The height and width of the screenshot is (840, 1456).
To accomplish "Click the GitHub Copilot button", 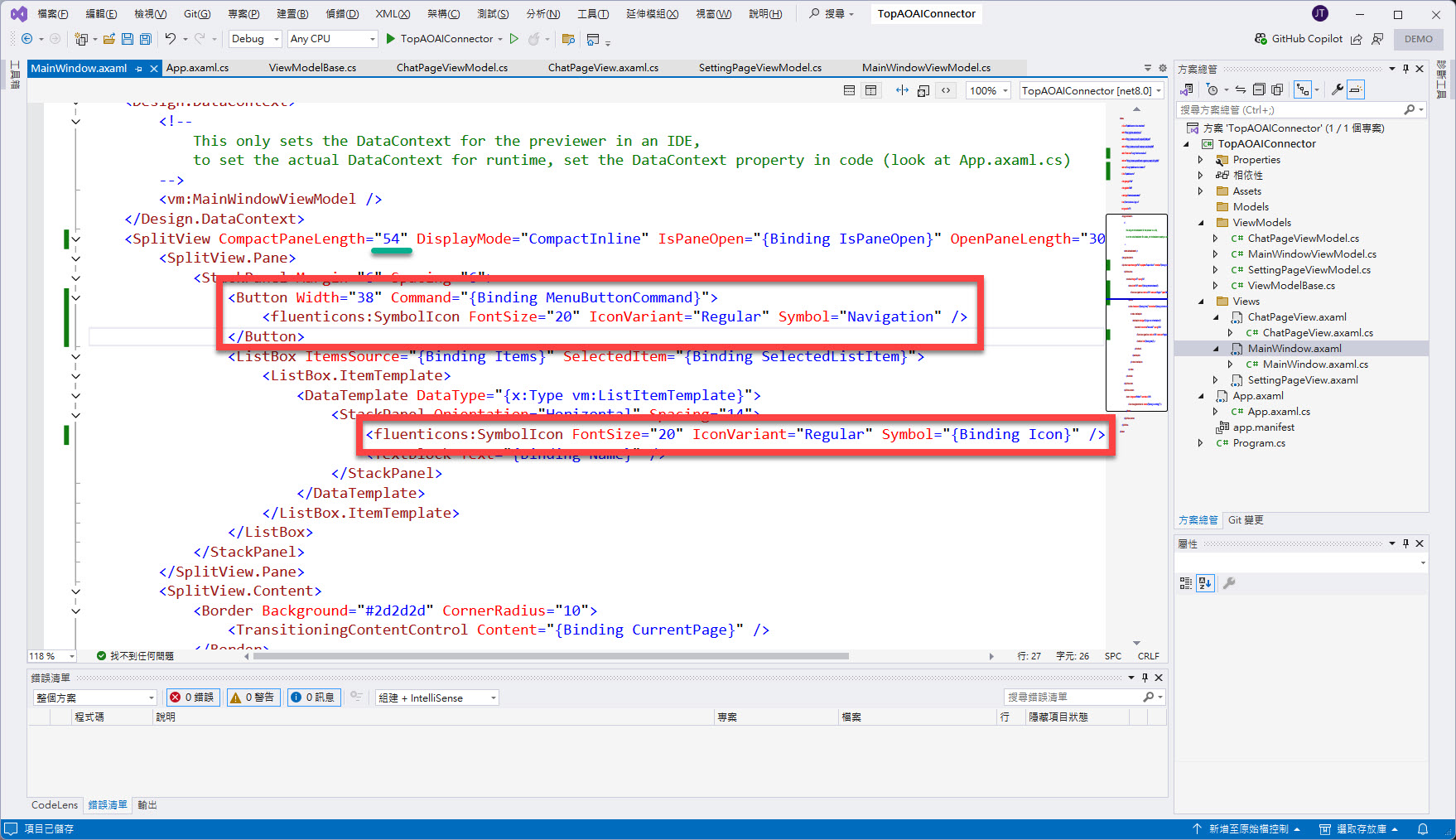I will pos(1299,39).
